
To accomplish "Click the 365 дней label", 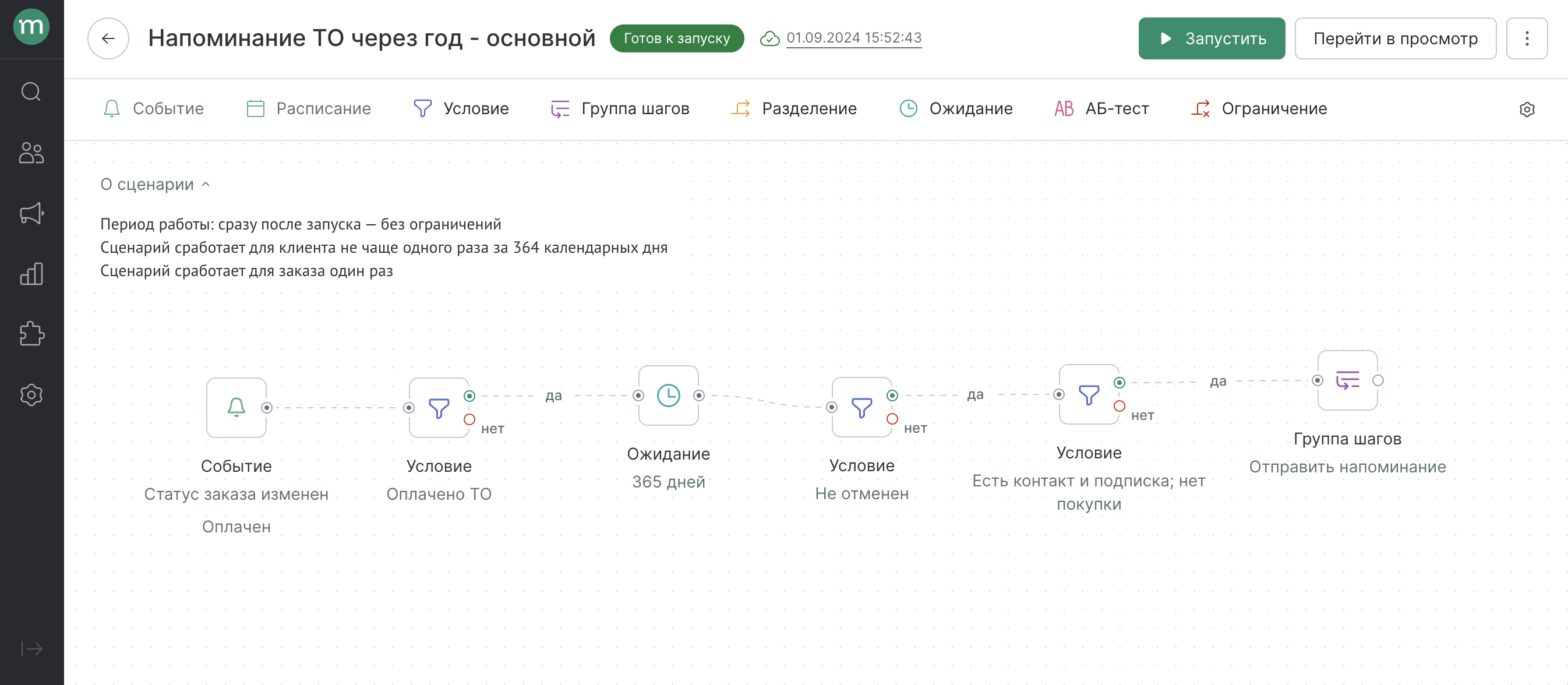I will 668,482.
